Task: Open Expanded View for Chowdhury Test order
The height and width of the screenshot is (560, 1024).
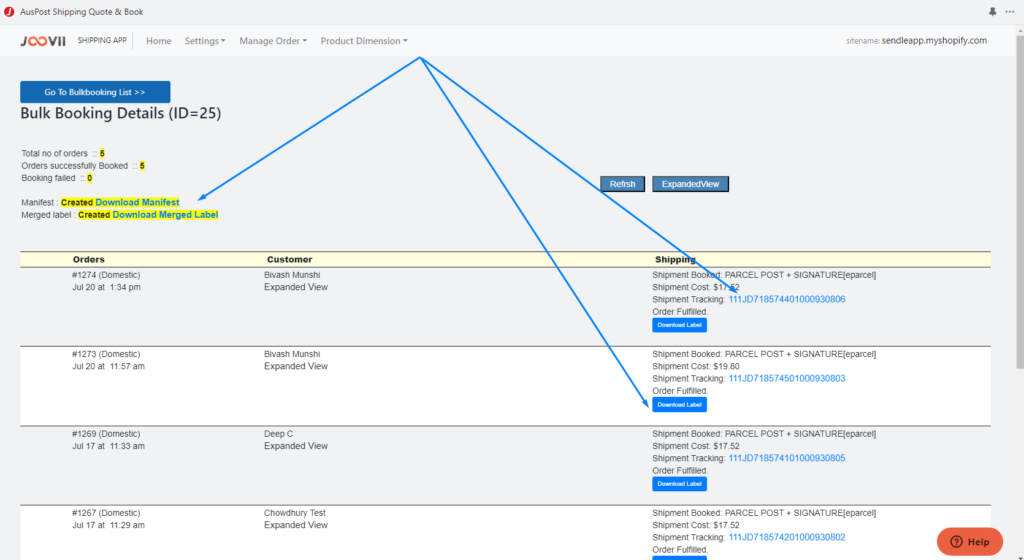Action: click(296, 525)
